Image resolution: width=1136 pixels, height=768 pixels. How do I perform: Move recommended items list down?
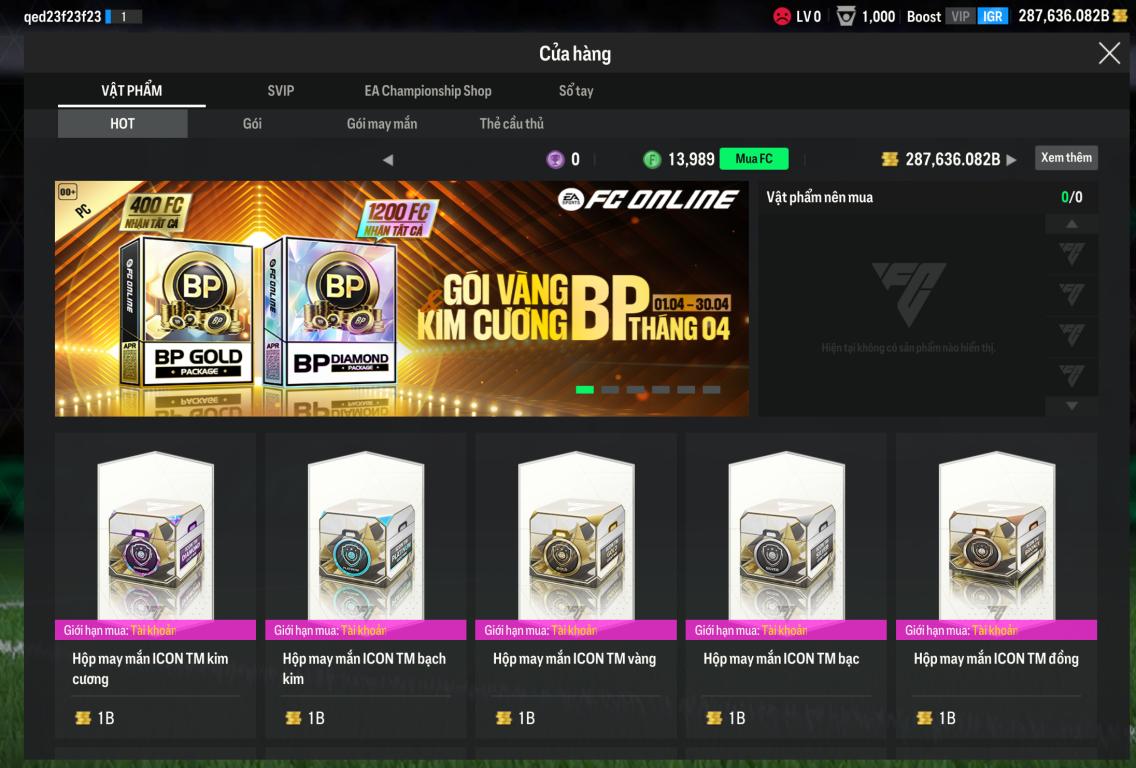(x=1072, y=406)
